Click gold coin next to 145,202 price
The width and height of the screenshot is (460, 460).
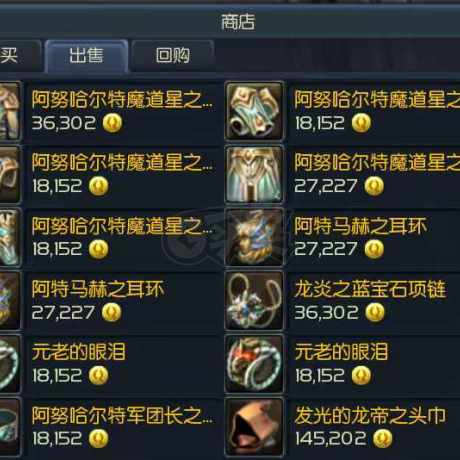tap(383, 438)
